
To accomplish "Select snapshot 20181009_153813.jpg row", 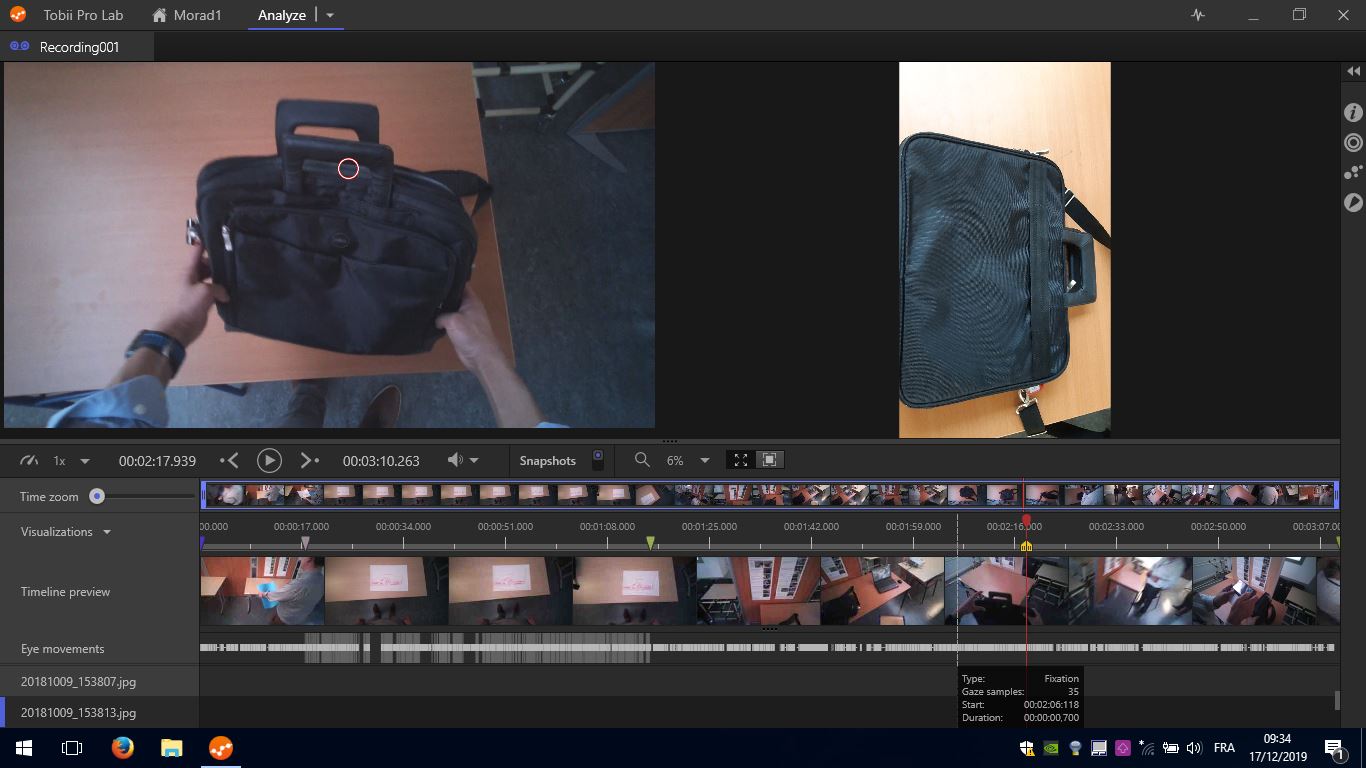I will pos(99,713).
